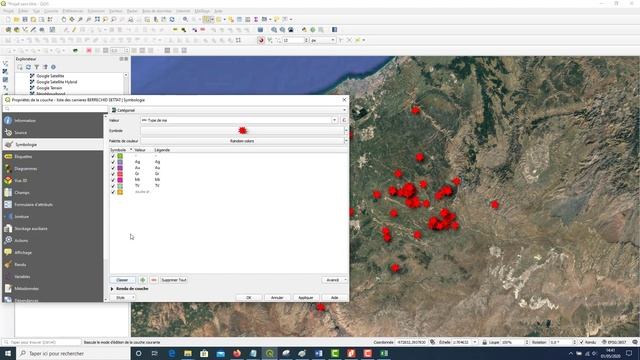
Task: Click the red minus remove category button
Action: [153, 280]
